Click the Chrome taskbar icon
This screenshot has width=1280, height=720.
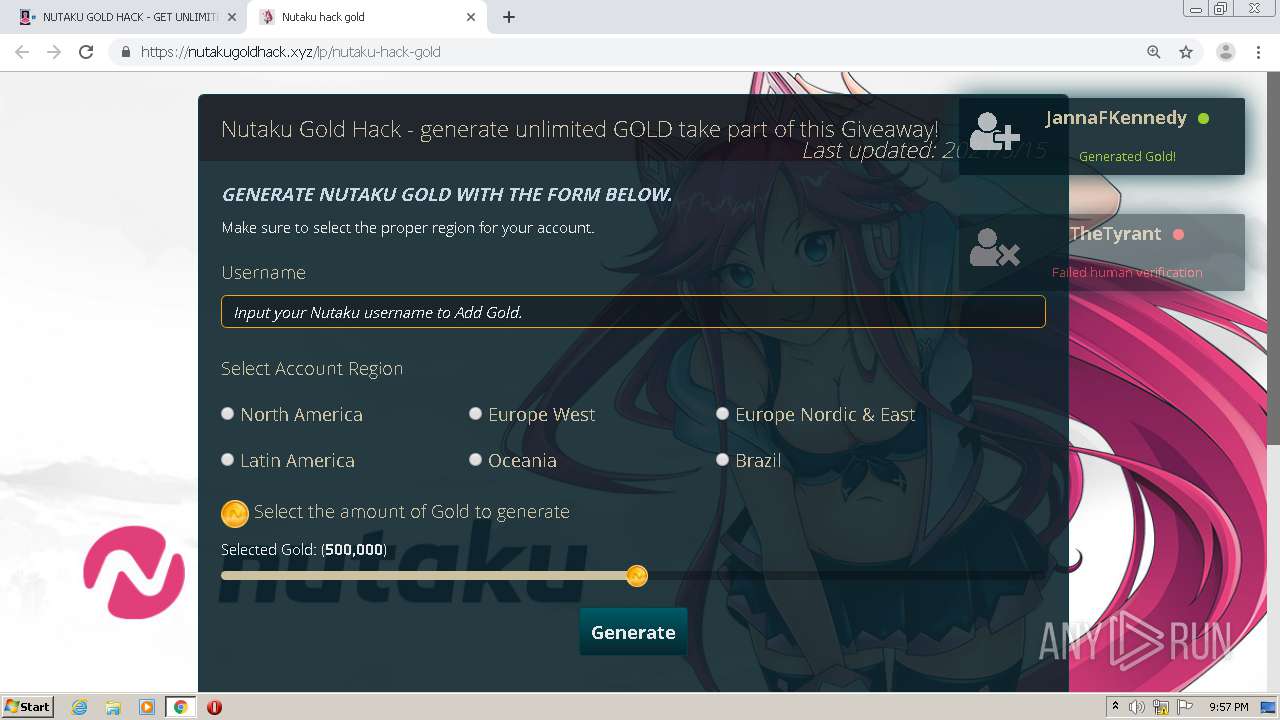tap(180, 707)
